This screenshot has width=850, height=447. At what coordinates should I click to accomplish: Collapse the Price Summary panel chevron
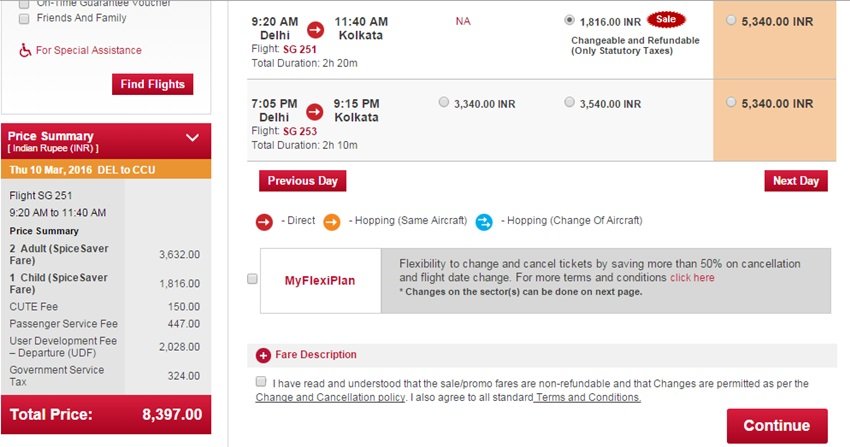[x=193, y=137]
